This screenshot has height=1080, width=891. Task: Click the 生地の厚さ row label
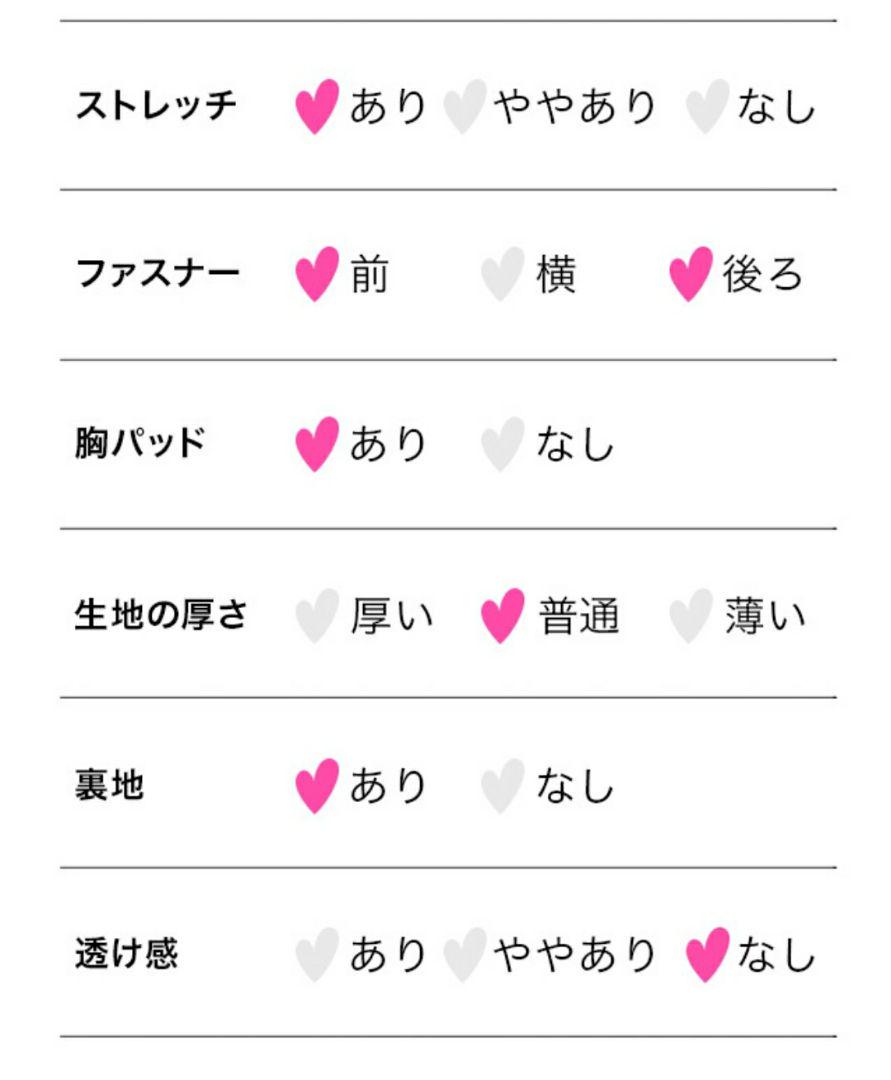[x=160, y=614]
